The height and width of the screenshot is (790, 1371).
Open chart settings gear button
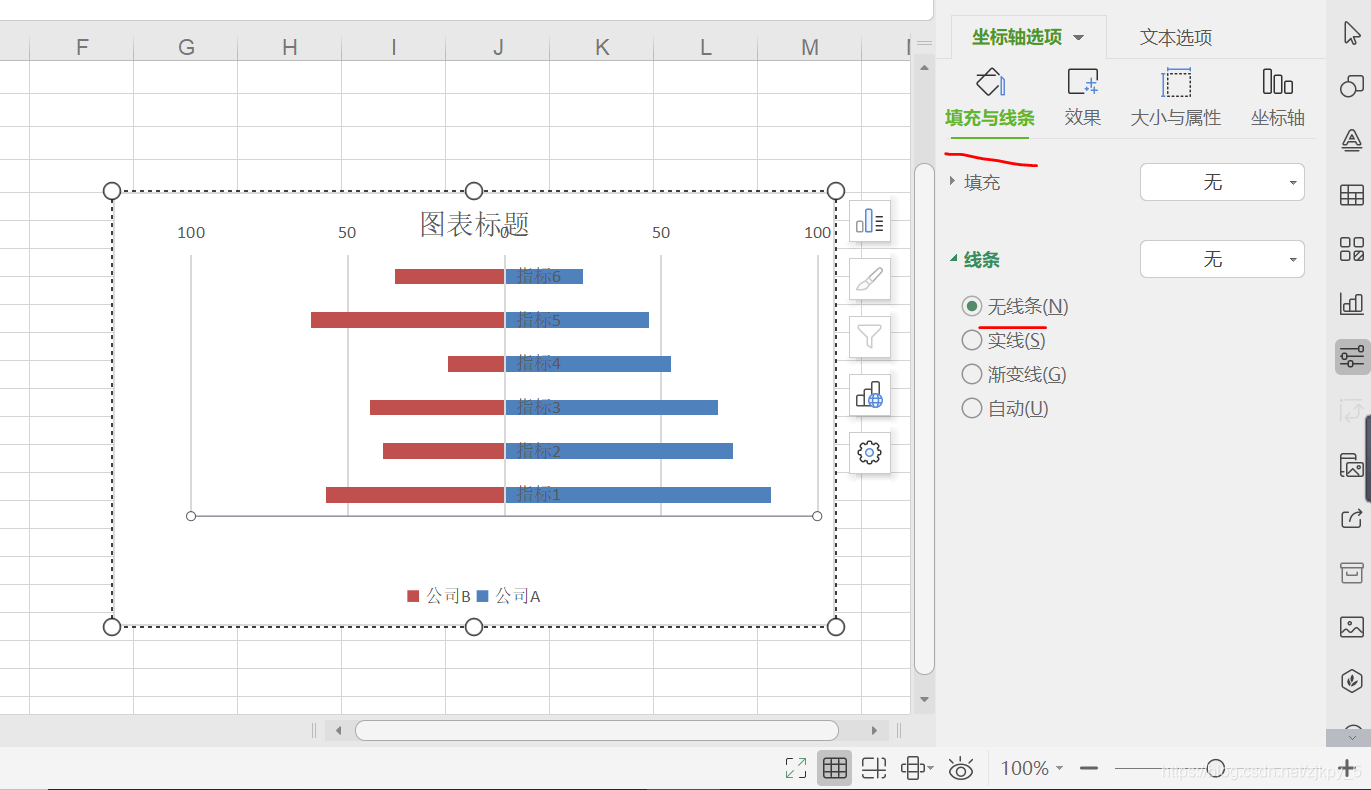tap(870, 453)
